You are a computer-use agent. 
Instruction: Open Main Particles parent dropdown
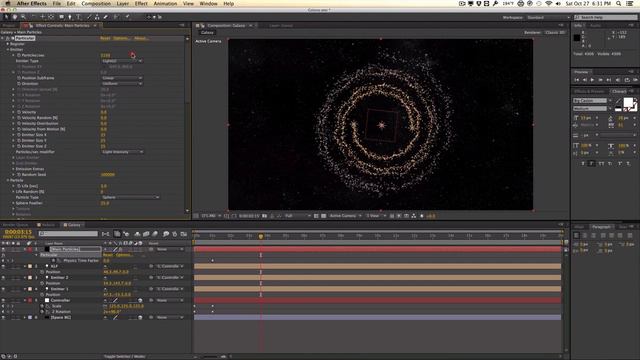(x=170, y=249)
